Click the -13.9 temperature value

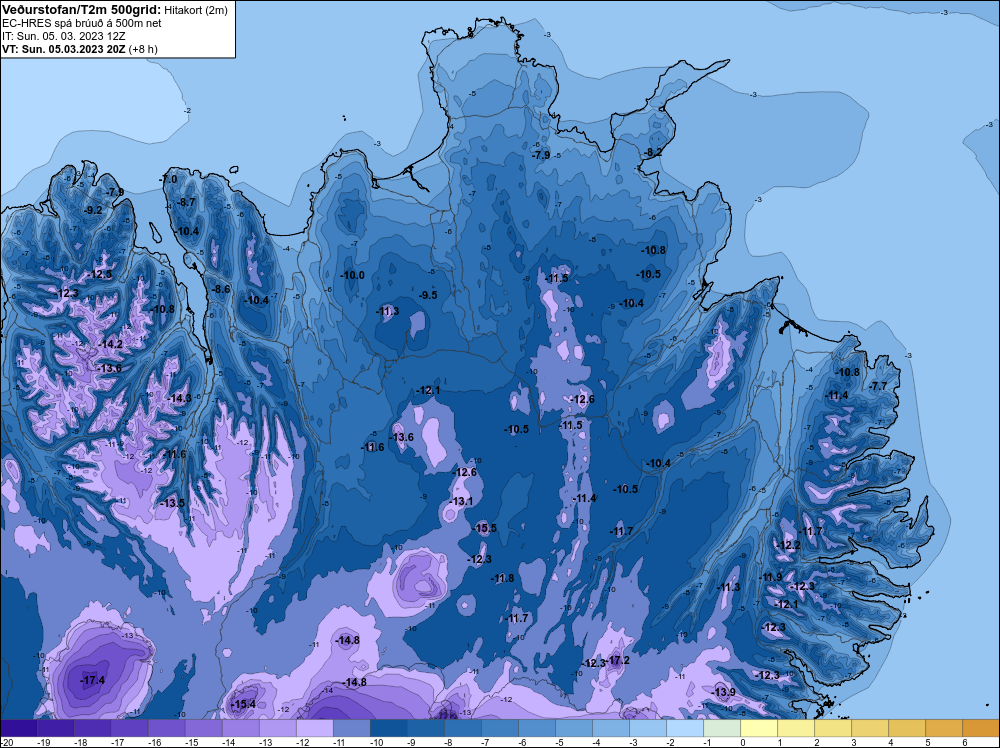pyautogui.click(x=724, y=693)
